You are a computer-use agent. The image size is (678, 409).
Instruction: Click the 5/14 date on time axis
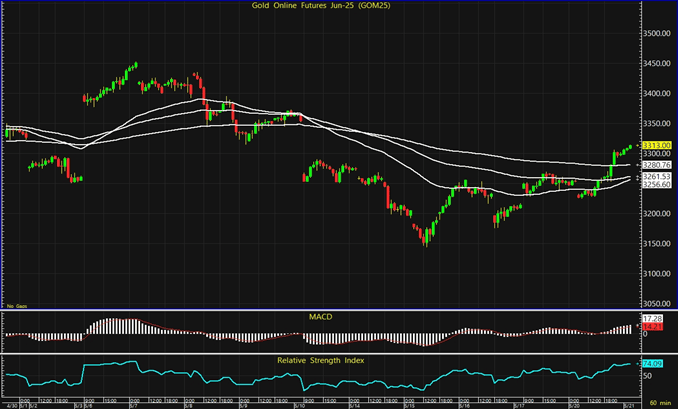click(x=353, y=405)
